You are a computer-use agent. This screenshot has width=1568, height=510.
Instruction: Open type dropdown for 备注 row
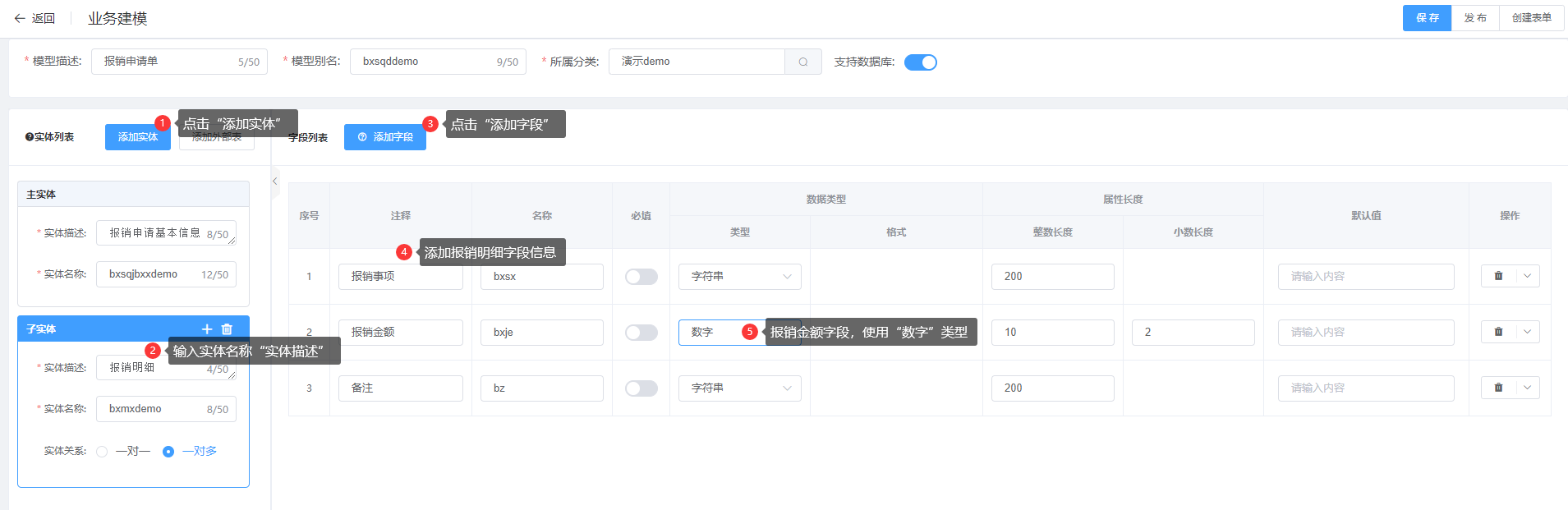[739, 388]
